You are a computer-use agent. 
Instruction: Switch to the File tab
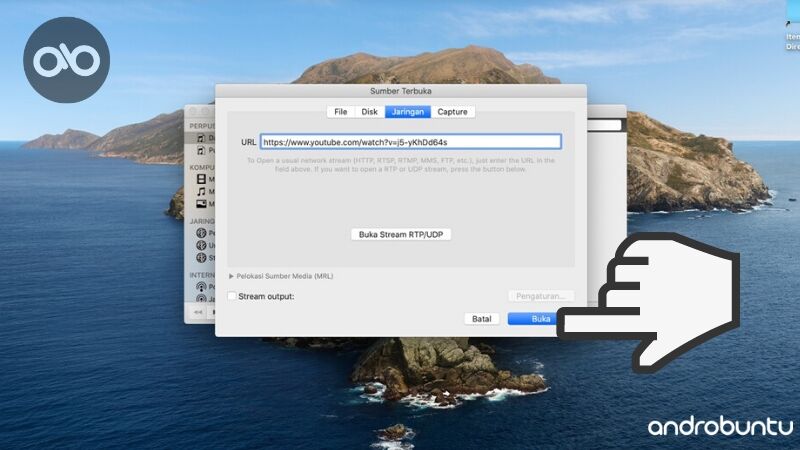340,112
